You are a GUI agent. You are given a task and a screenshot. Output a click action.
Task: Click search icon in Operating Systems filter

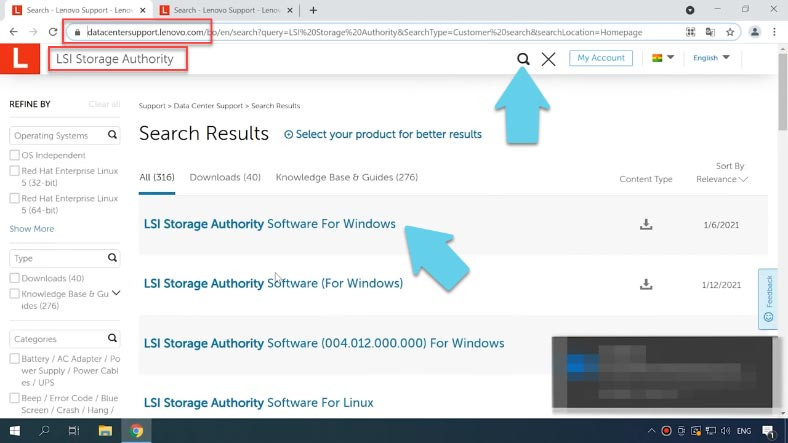pos(112,135)
